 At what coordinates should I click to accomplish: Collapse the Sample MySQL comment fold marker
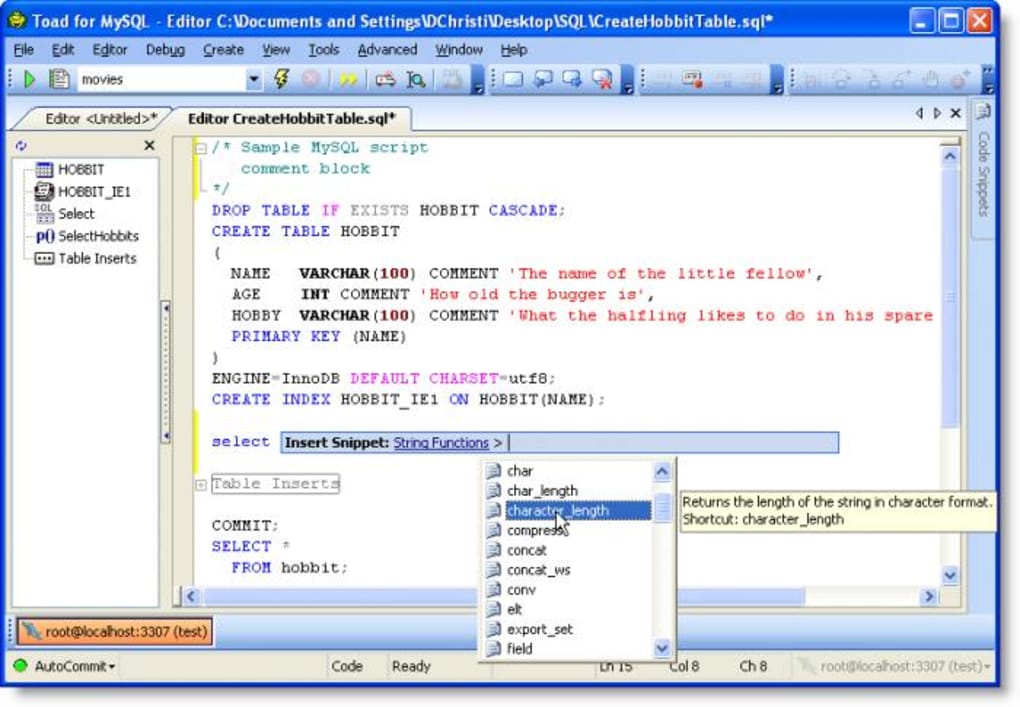point(200,146)
